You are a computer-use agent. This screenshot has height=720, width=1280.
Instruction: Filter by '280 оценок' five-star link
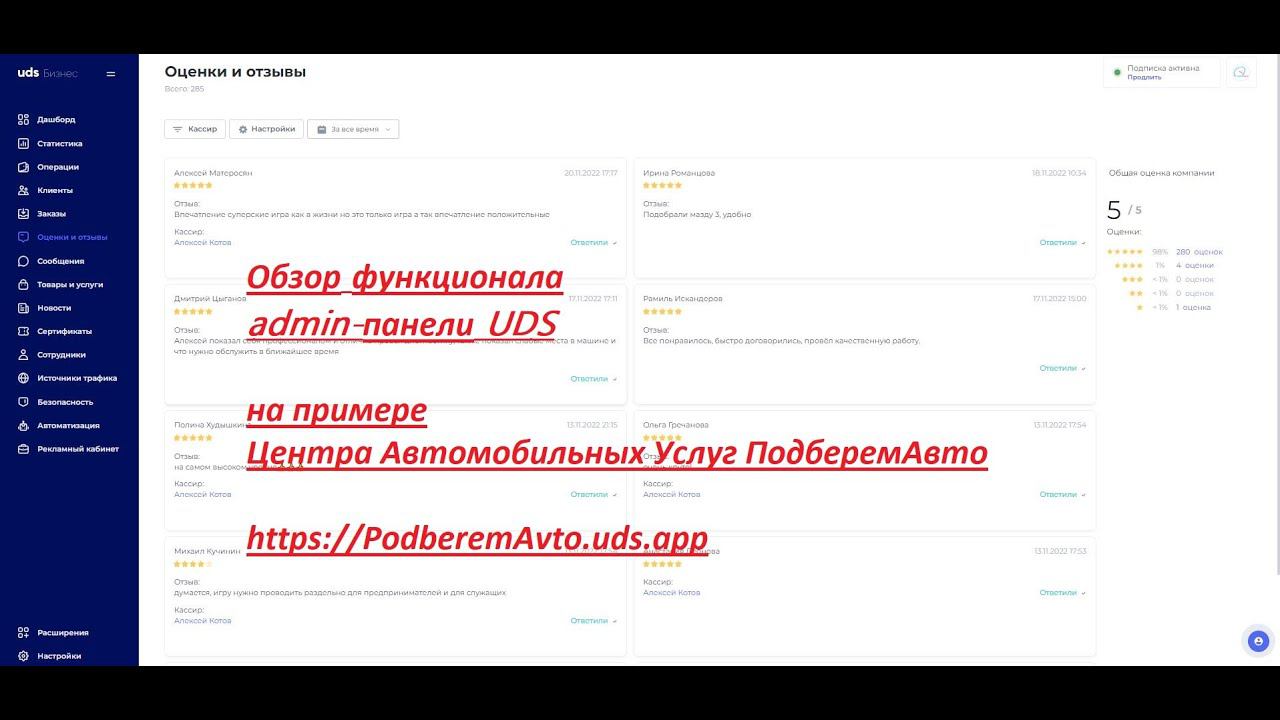coord(1199,252)
